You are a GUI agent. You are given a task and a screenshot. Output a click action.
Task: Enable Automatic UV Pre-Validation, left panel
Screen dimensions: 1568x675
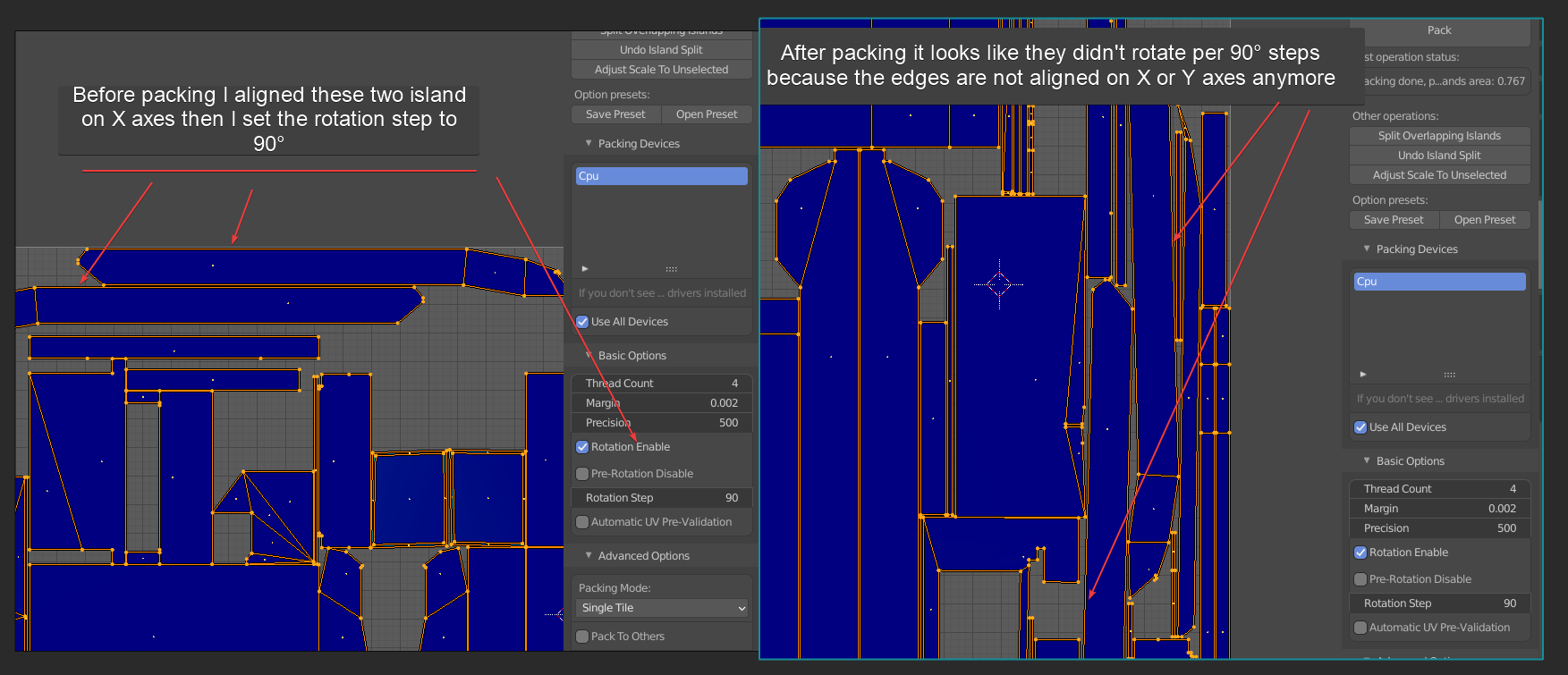[582, 522]
